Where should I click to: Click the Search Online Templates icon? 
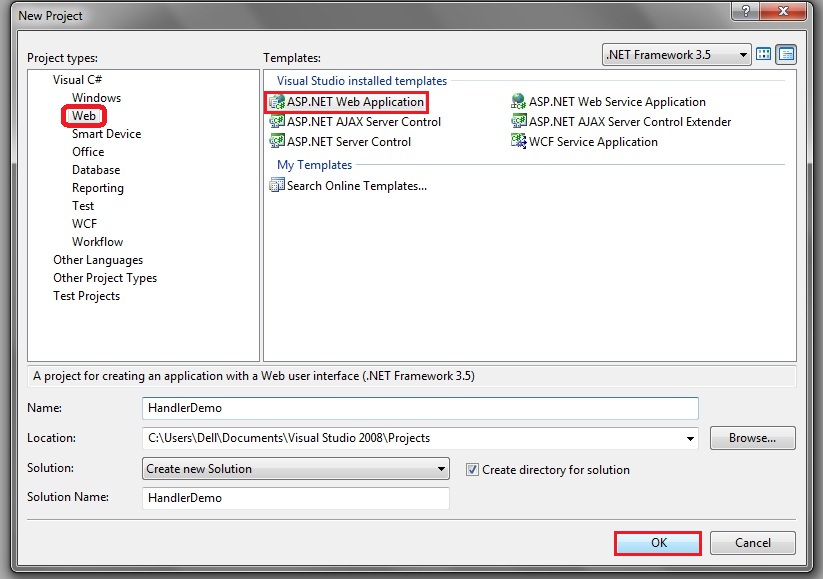click(277, 185)
